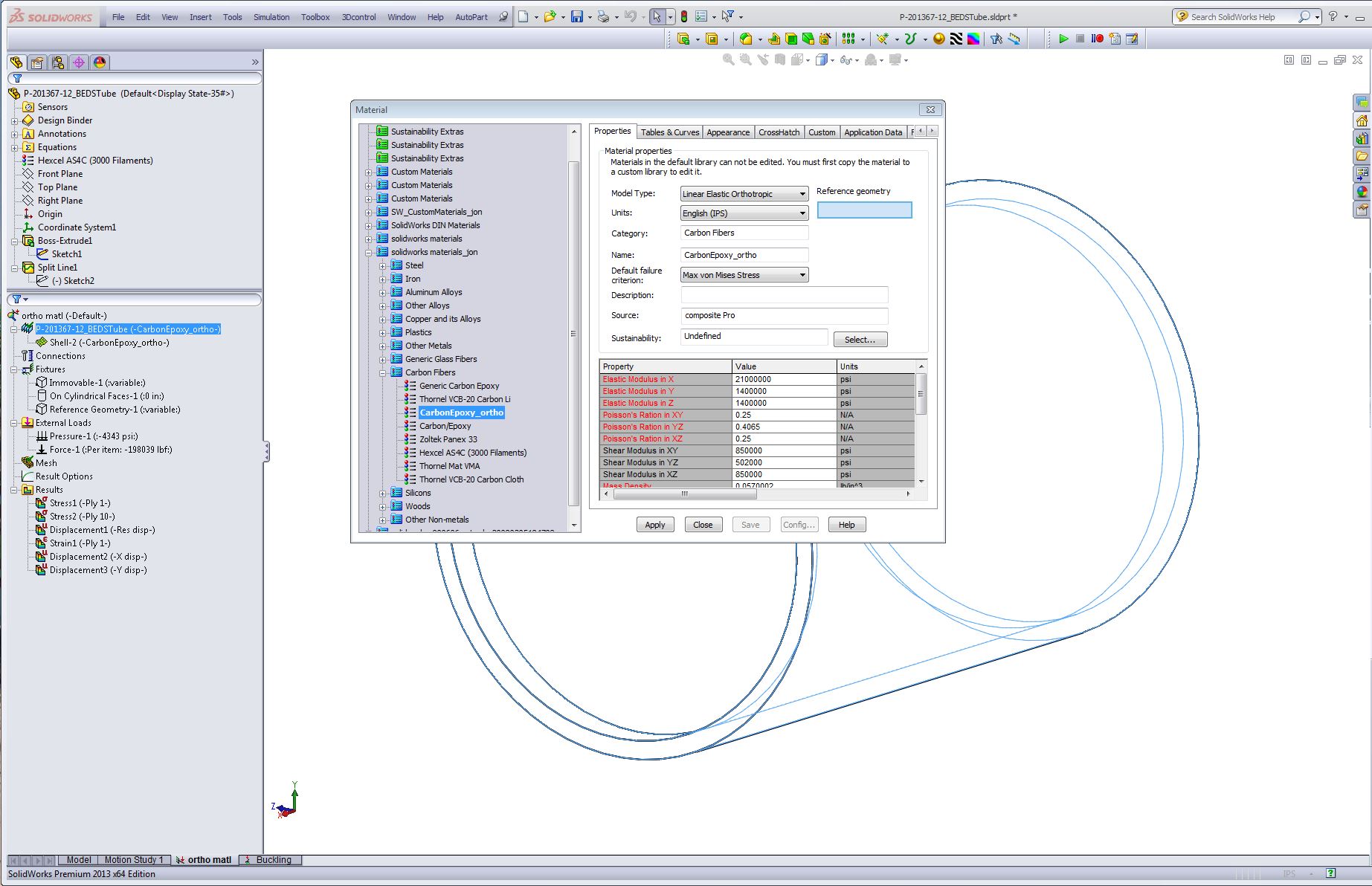Open the Model Type dropdown
Screen dimensions: 1372x886
coord(744,193)
